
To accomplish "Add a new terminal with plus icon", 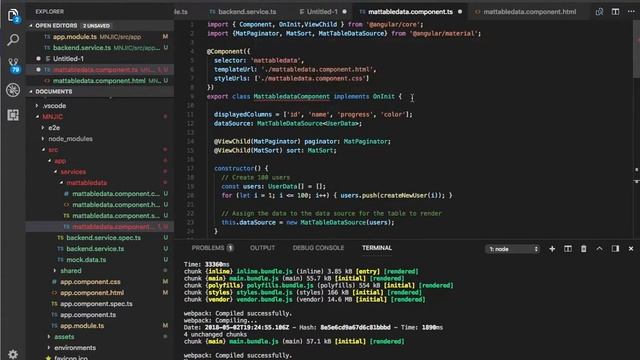I will tap(552, 249).
